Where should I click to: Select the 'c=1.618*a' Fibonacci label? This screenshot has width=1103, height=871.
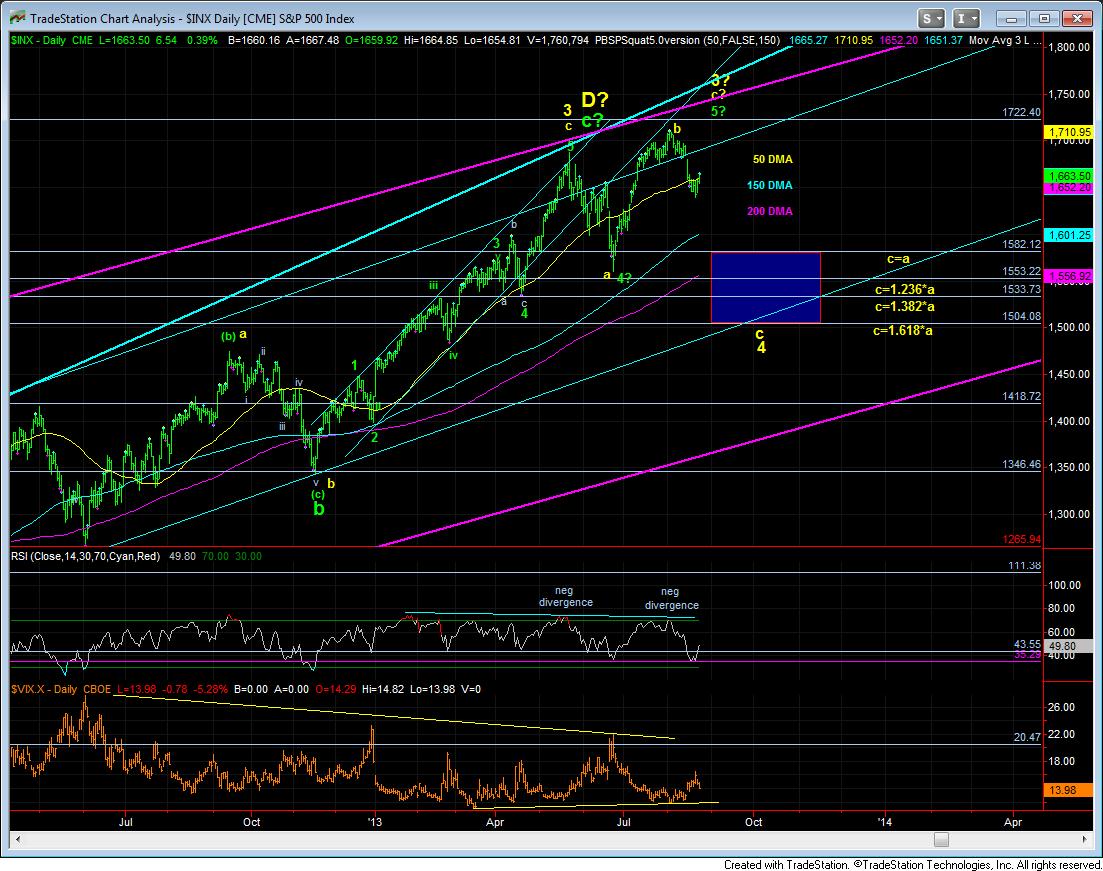[903, 330]
